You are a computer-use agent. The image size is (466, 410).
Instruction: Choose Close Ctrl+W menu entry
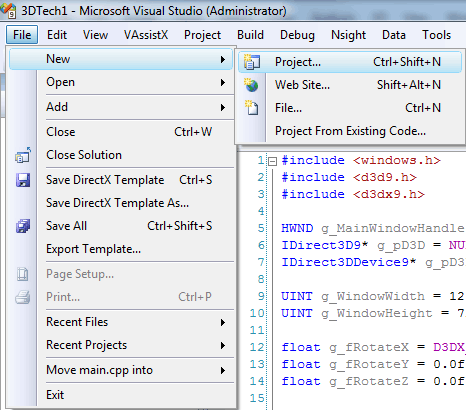pos(121,132)
